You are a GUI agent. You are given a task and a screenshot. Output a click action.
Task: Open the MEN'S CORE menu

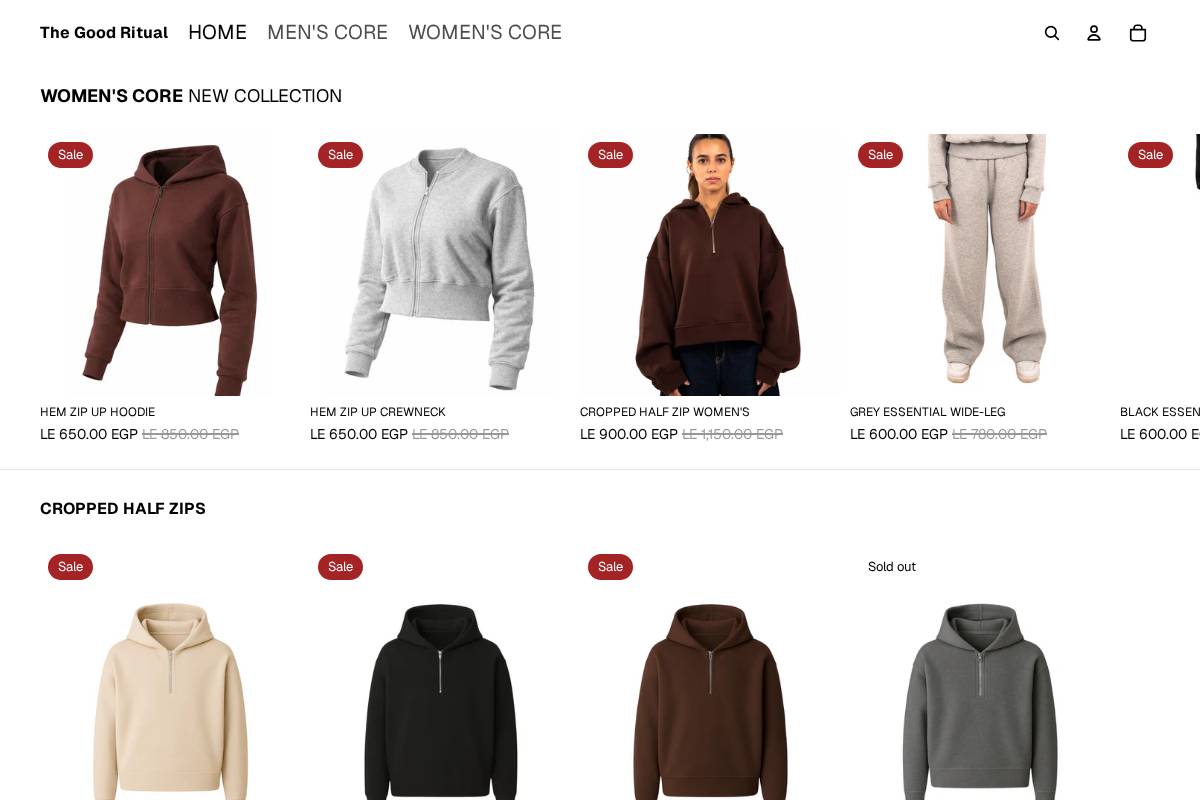[327, 32]
